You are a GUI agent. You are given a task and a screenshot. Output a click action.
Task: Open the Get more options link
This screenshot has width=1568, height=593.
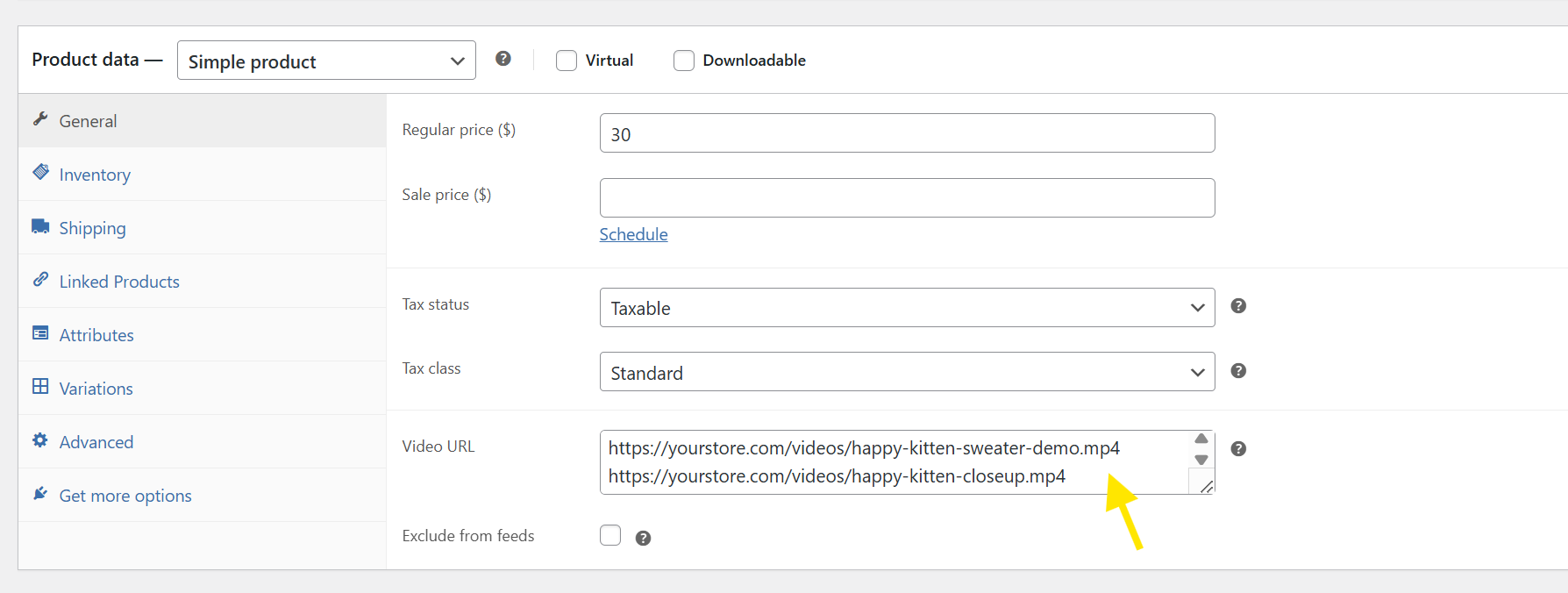pos(125,496)
